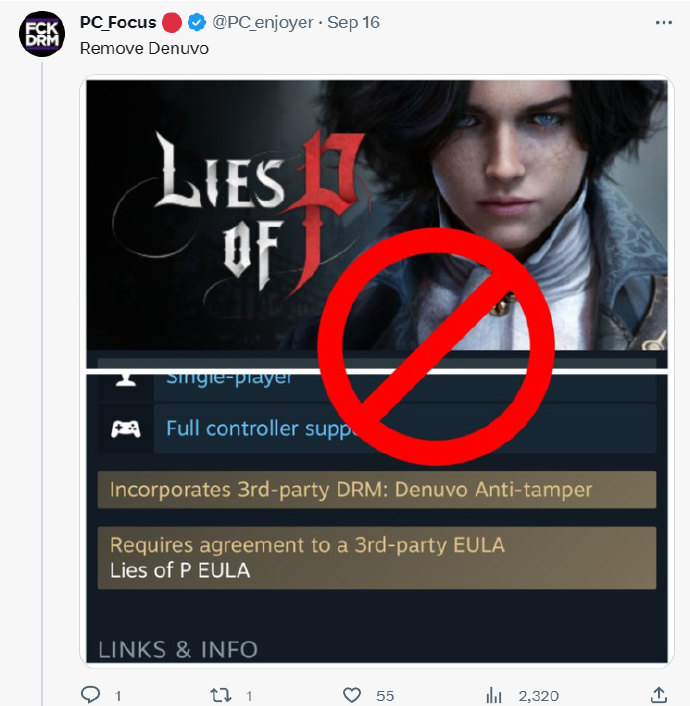Like the tweet with the heart icon
This screenshot has height=706, width=690.
[x=352, y=695]
